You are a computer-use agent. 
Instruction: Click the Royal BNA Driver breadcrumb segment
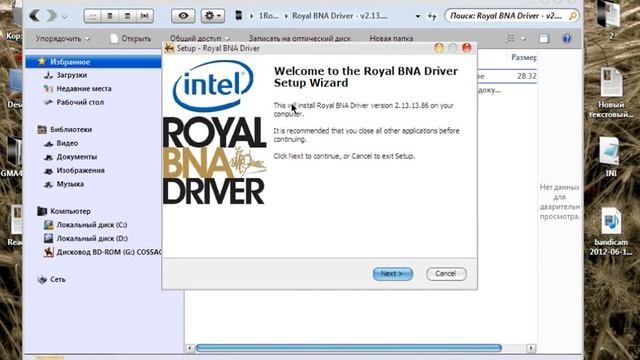pyautogui.click(x=340, y=16)
